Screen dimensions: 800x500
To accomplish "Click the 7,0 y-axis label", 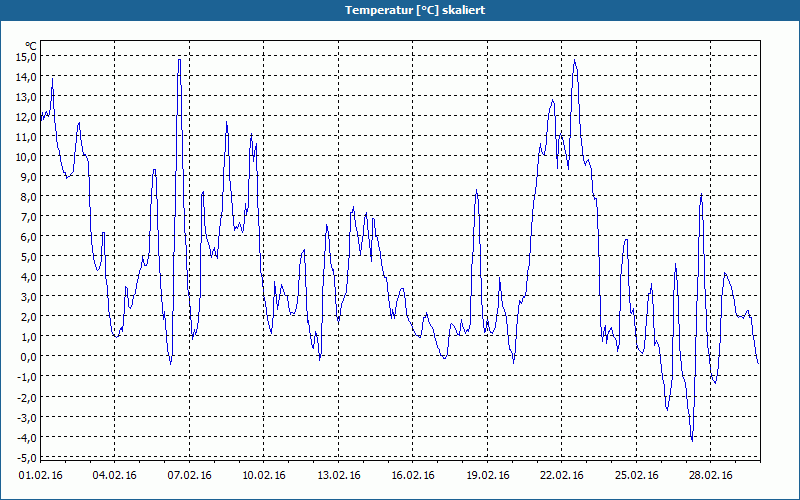I will [28, 217].
